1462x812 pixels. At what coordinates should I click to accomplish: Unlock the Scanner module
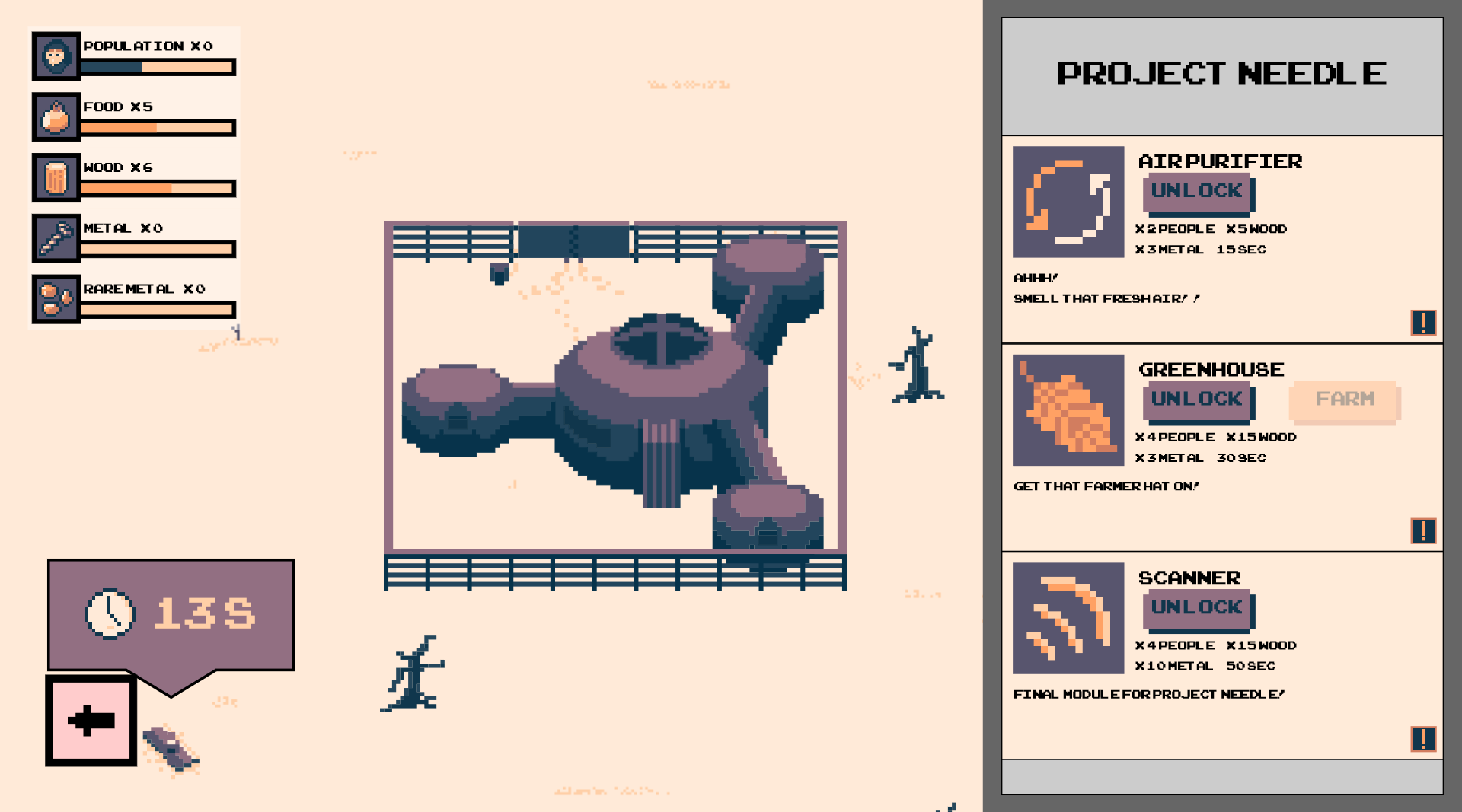pos(1198,607)
